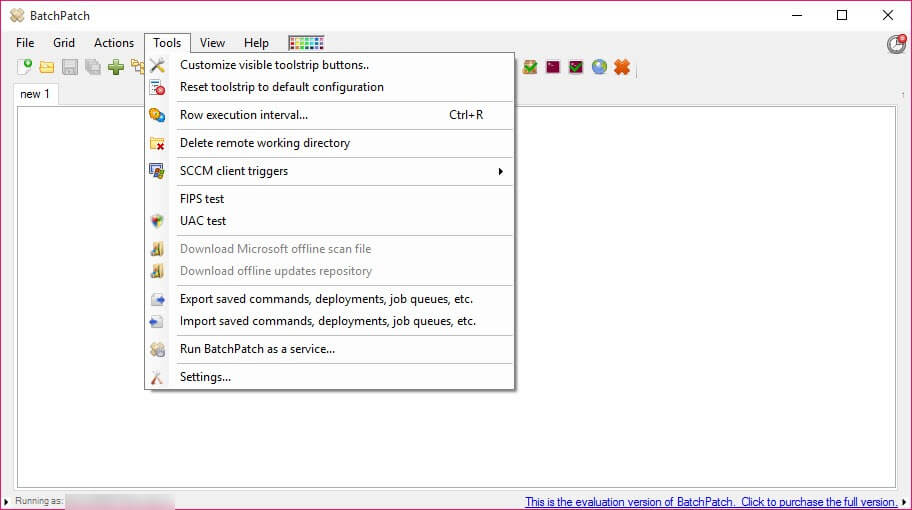Click the status bar right arrow
This screenshot has height=510, width=912.
tap(904, 502)
